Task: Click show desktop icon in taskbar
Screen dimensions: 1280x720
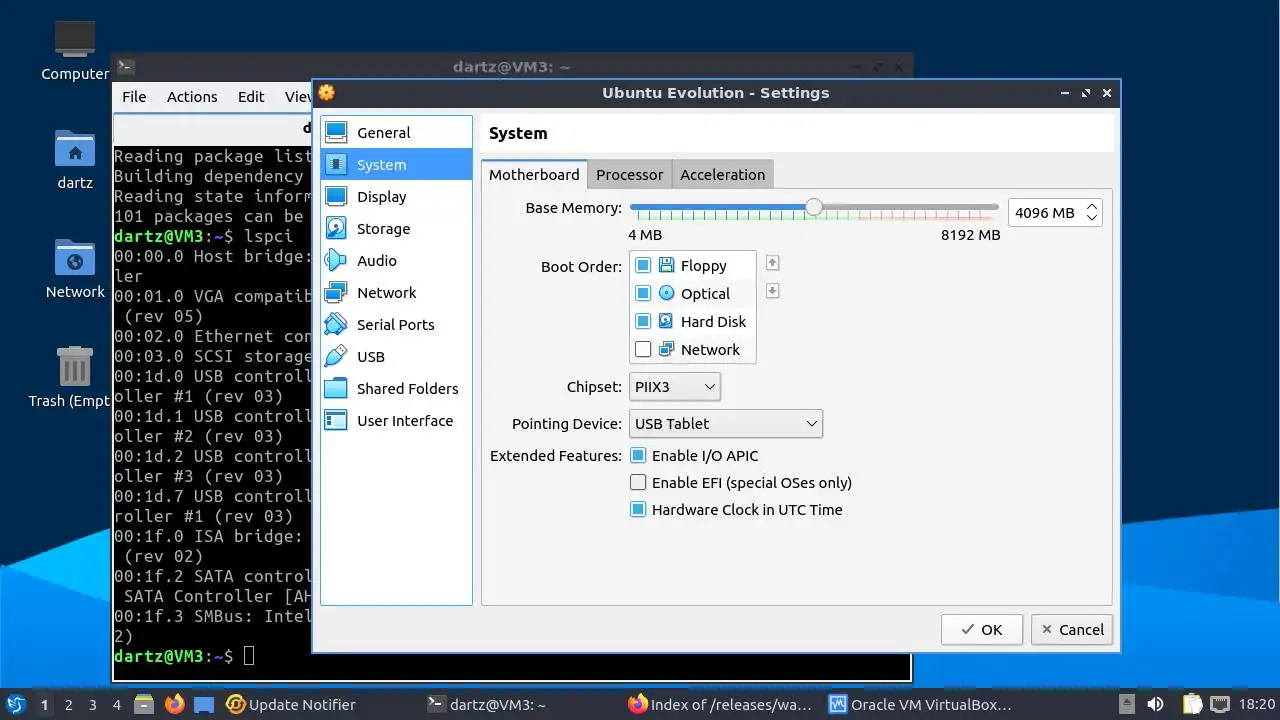Action: pos(204,704)
